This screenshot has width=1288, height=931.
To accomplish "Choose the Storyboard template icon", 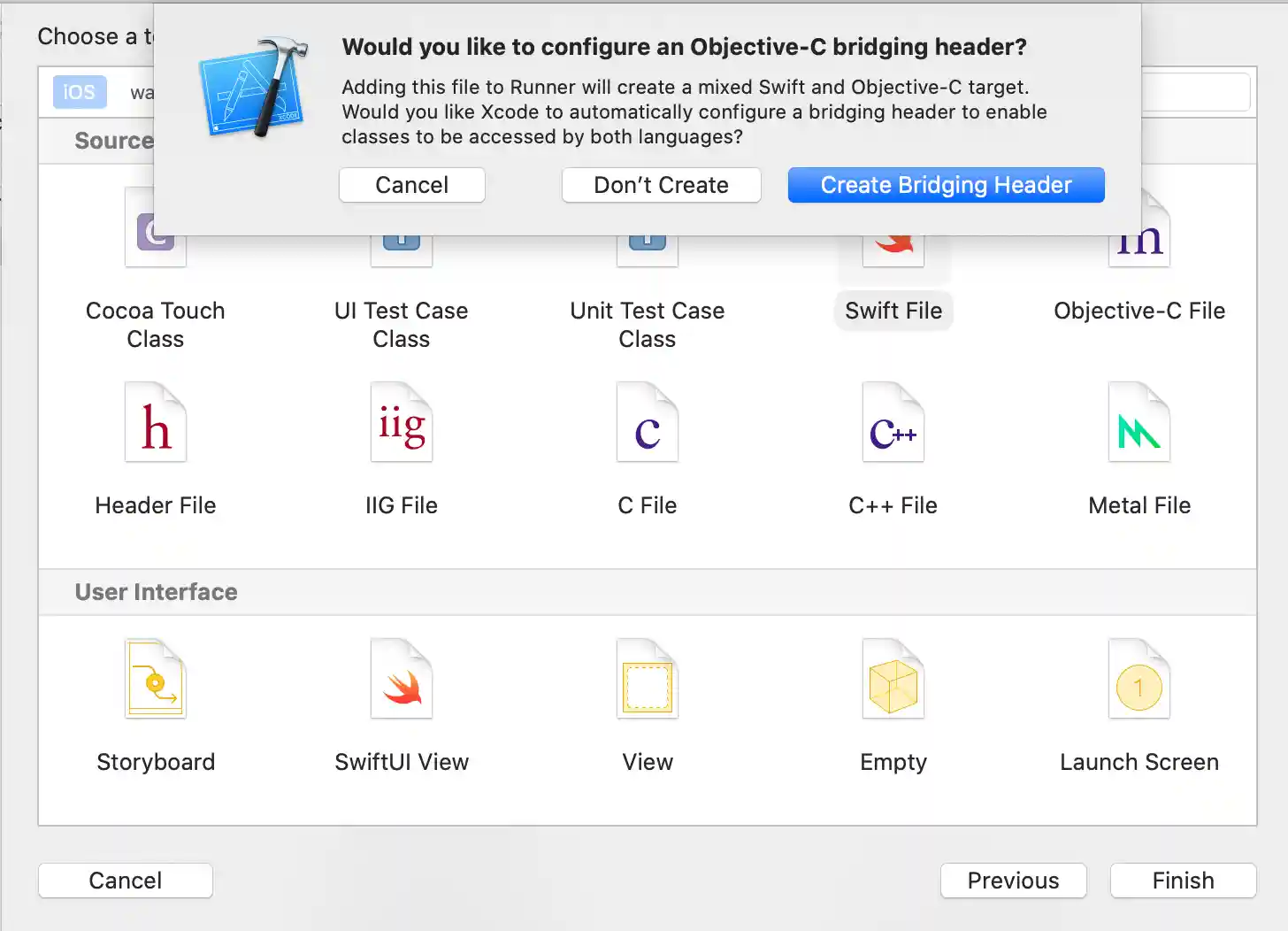I will pos(156,680).
